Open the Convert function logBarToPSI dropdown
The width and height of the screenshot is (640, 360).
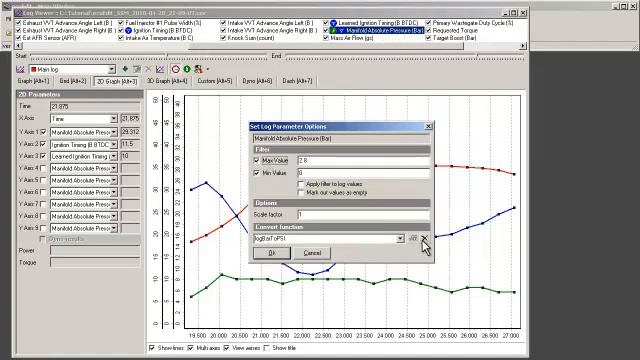(x=400, y=239)
